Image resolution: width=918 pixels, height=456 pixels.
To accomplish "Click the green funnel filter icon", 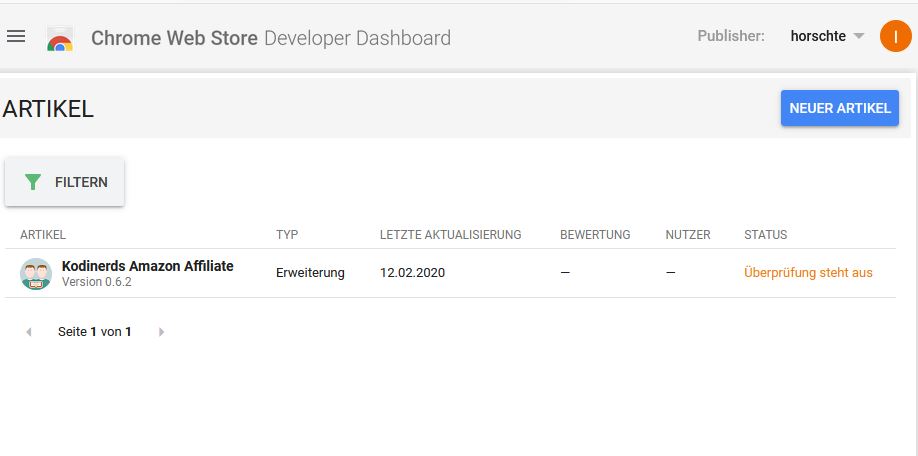I will tap(33, 182).
